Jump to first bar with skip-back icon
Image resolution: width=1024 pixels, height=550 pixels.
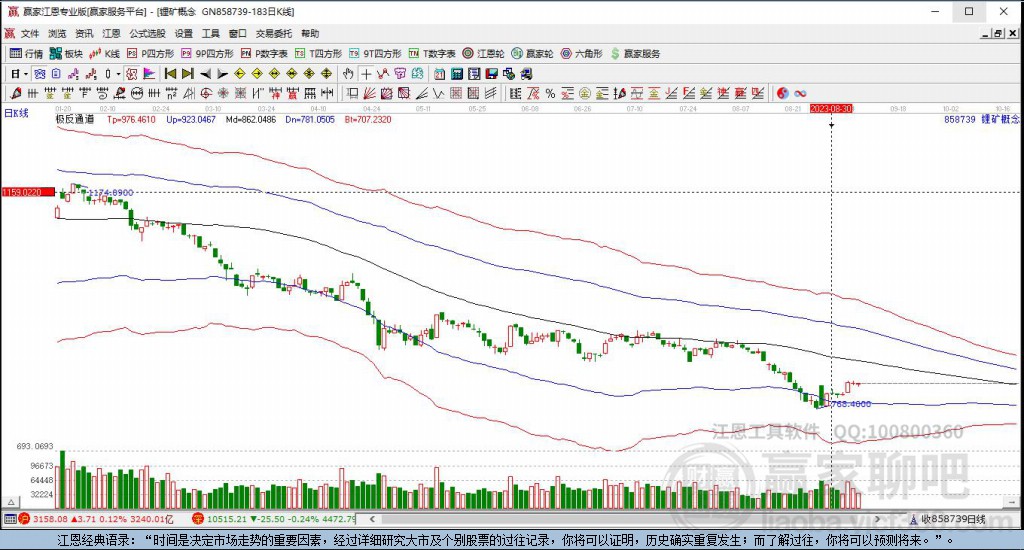[170, 74]
